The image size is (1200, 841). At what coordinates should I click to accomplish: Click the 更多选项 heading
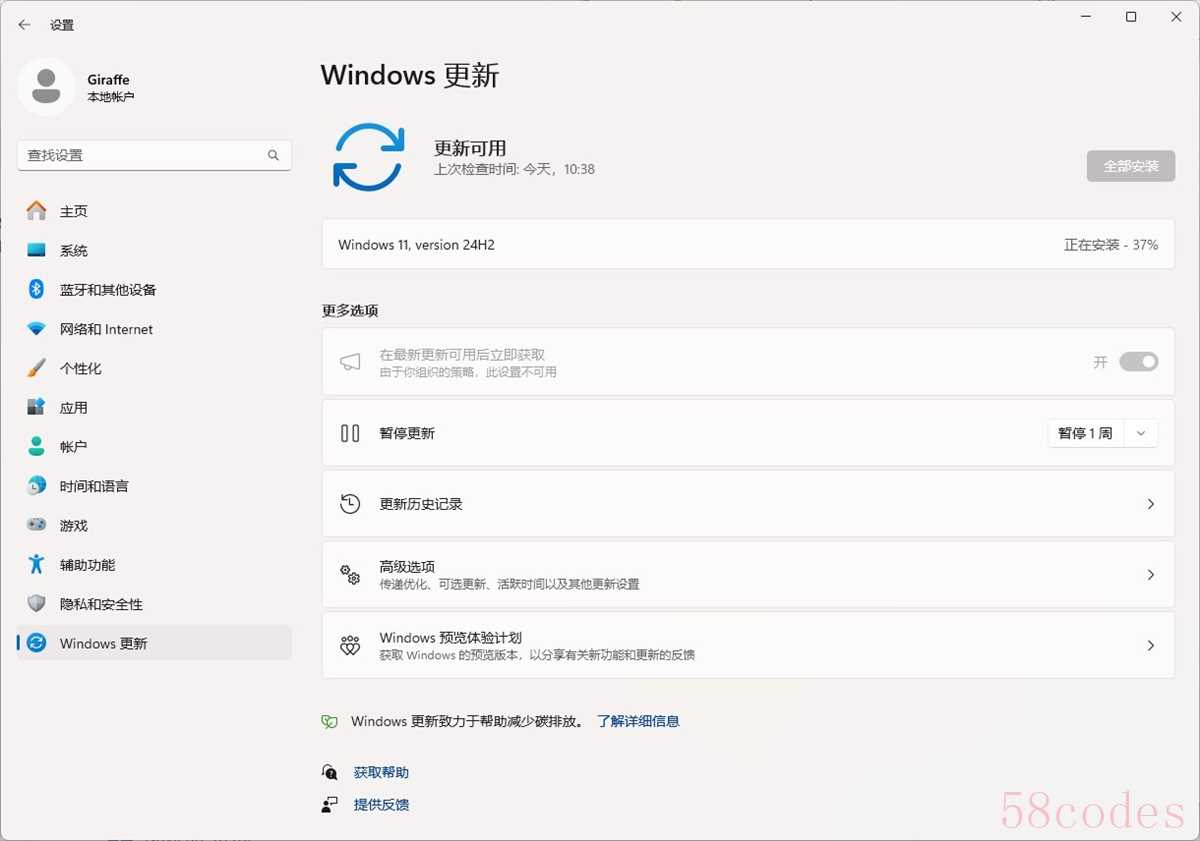350,311
